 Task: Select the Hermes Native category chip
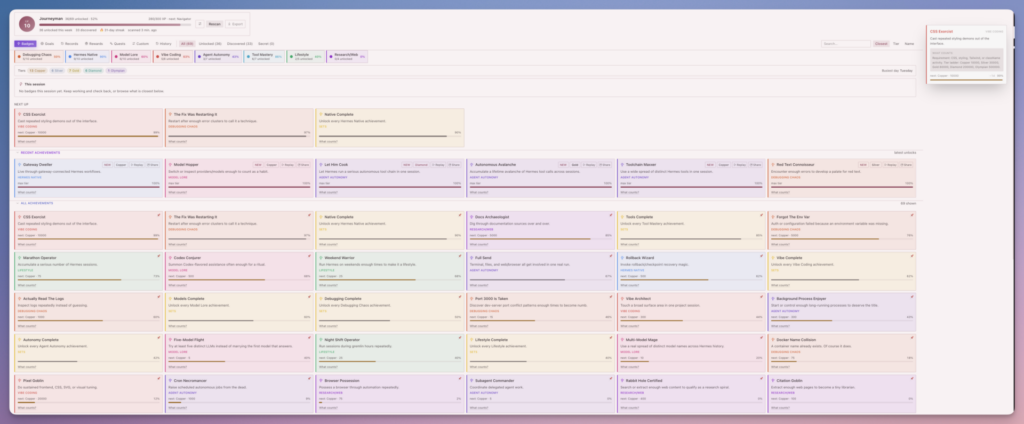[88, 57]
